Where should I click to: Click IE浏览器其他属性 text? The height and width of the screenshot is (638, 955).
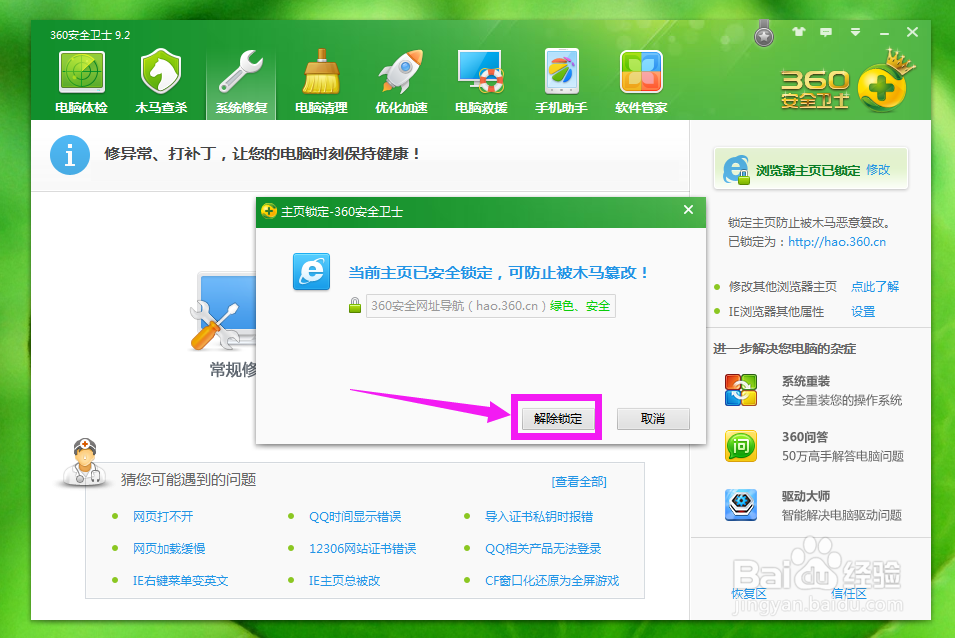(x=776, y=312)
